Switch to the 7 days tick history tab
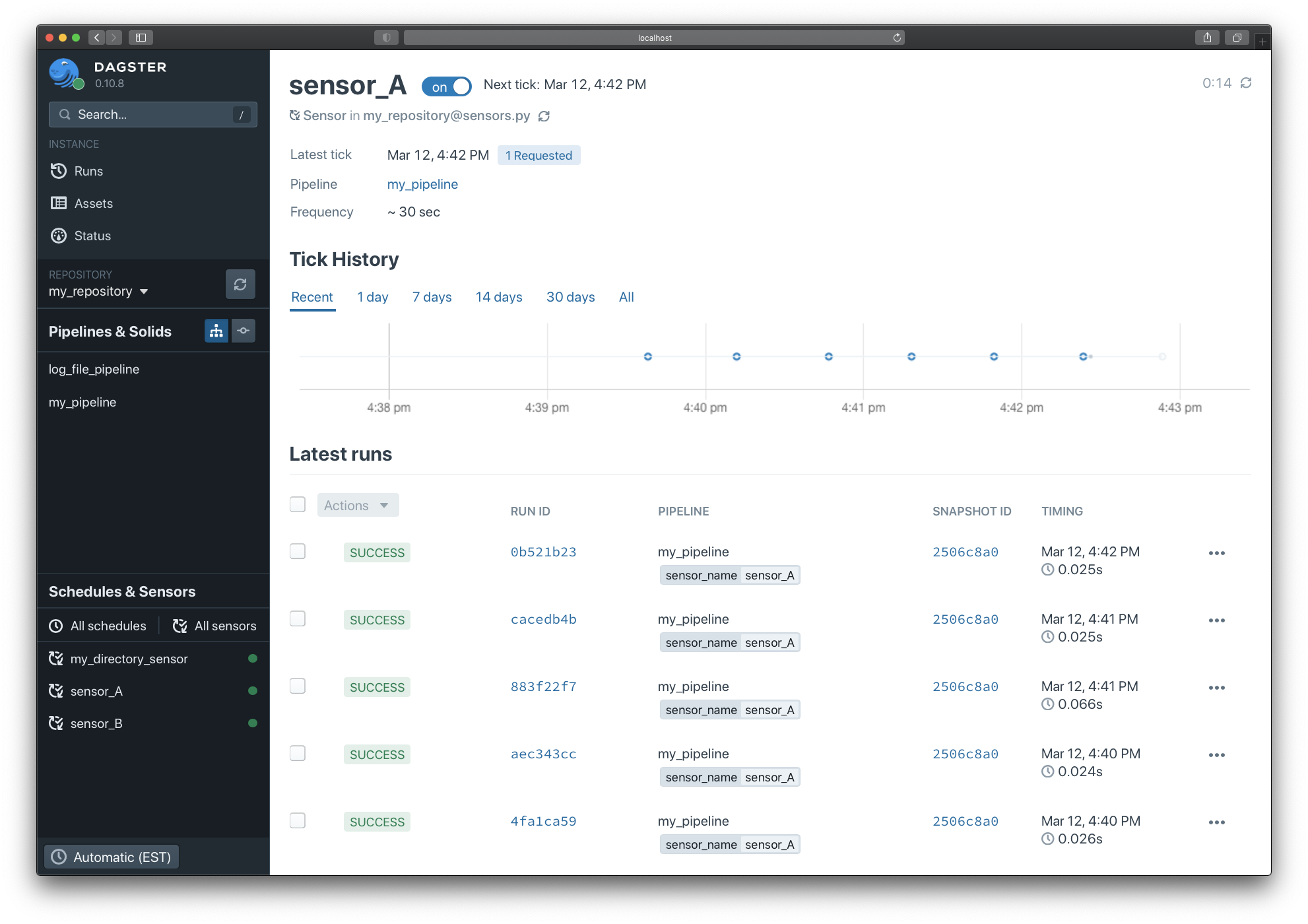 pos(431,297)
